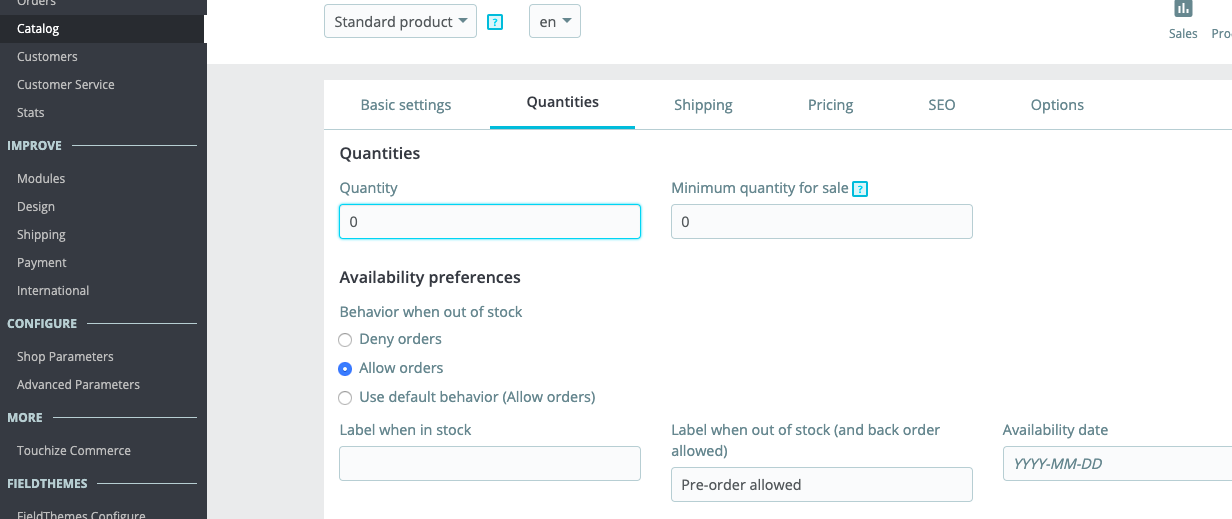Image resolution: width=1232 pixels, height=519 pixels.
Task: Open the Pricing tab
Action: click(x=830, y=105)
